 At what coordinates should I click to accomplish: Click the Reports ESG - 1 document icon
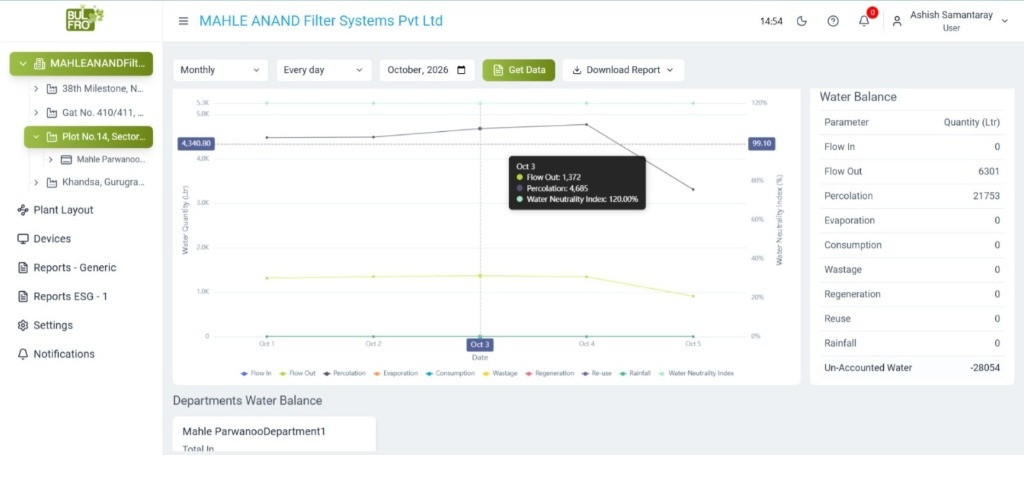click(x=23, y=296)
